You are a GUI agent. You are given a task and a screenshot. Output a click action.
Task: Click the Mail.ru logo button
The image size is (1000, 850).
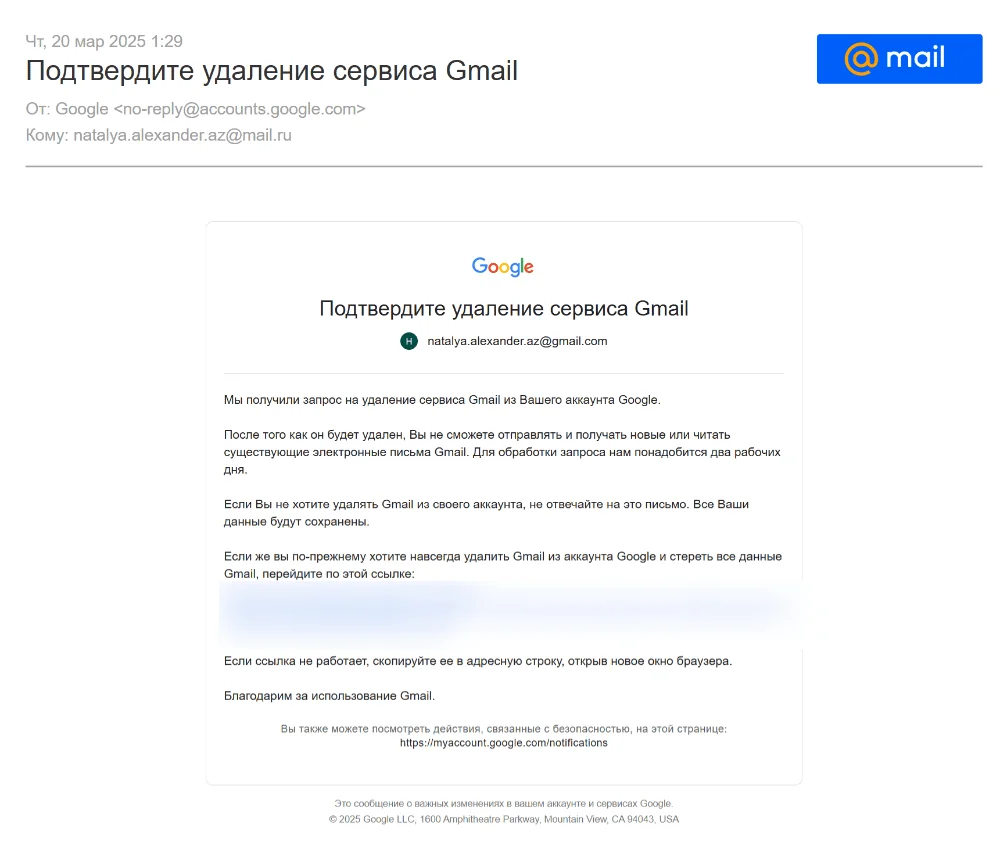(899, 58)
